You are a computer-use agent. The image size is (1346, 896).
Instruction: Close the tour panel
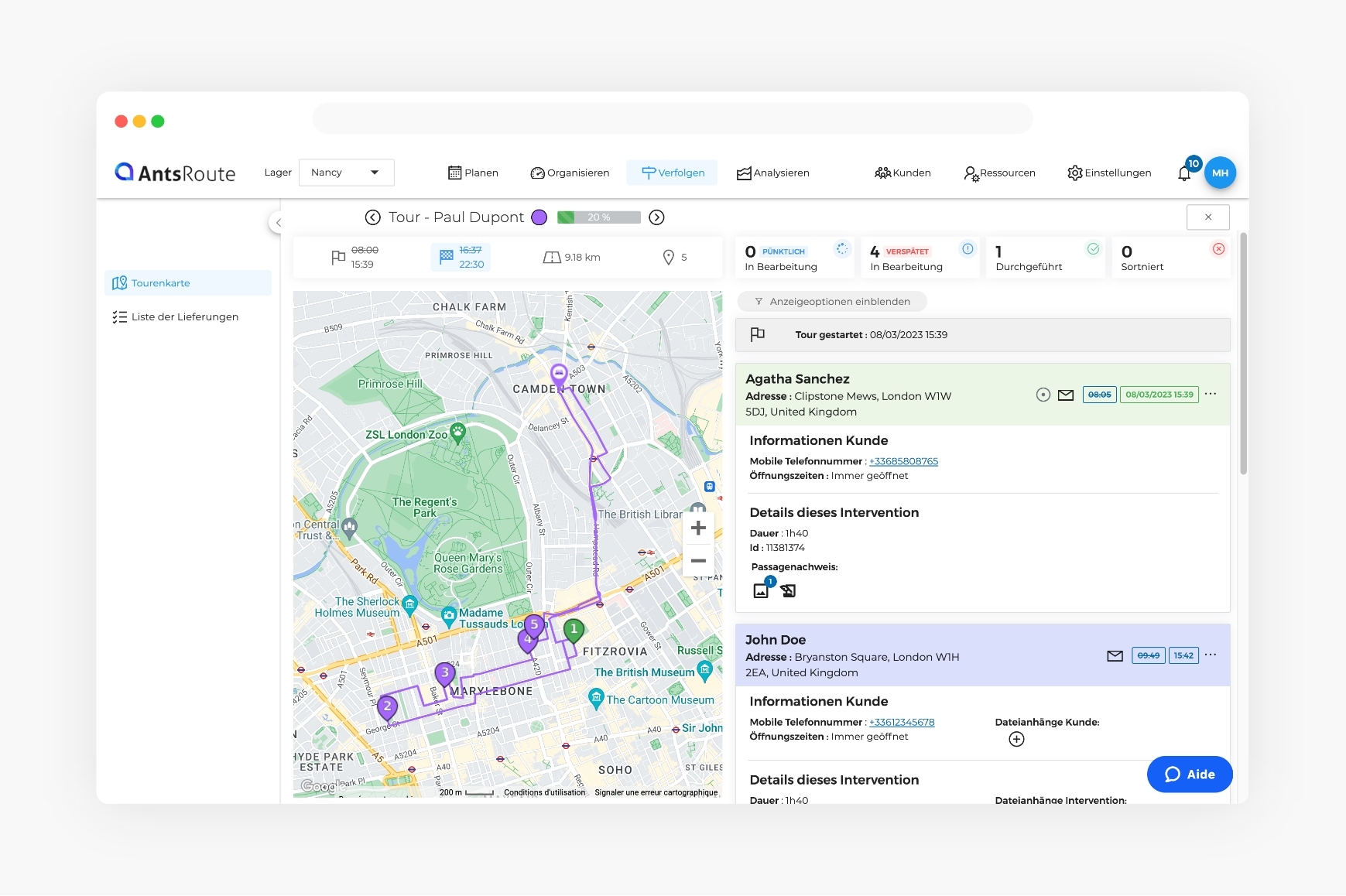(1207, 217)
